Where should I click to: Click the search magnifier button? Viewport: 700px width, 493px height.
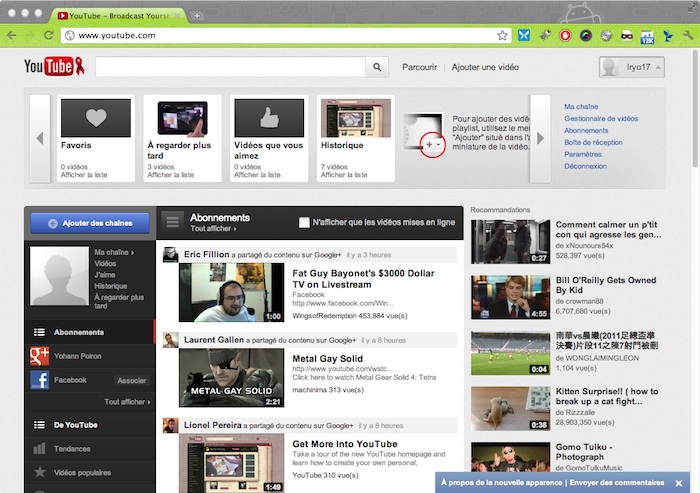(377, 67)
